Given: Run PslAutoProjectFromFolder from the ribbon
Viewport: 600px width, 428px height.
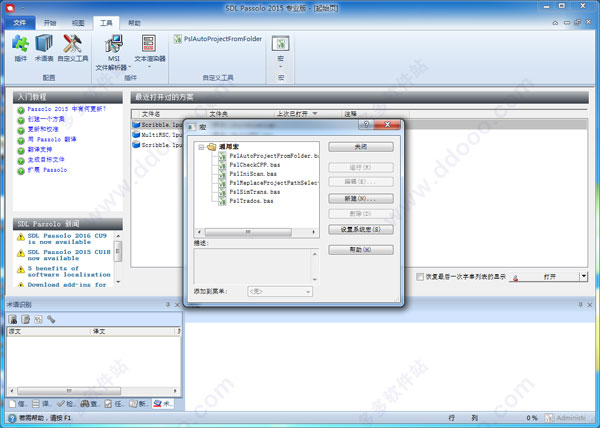Looking at the screenshot, I should [x=218, y=39].
